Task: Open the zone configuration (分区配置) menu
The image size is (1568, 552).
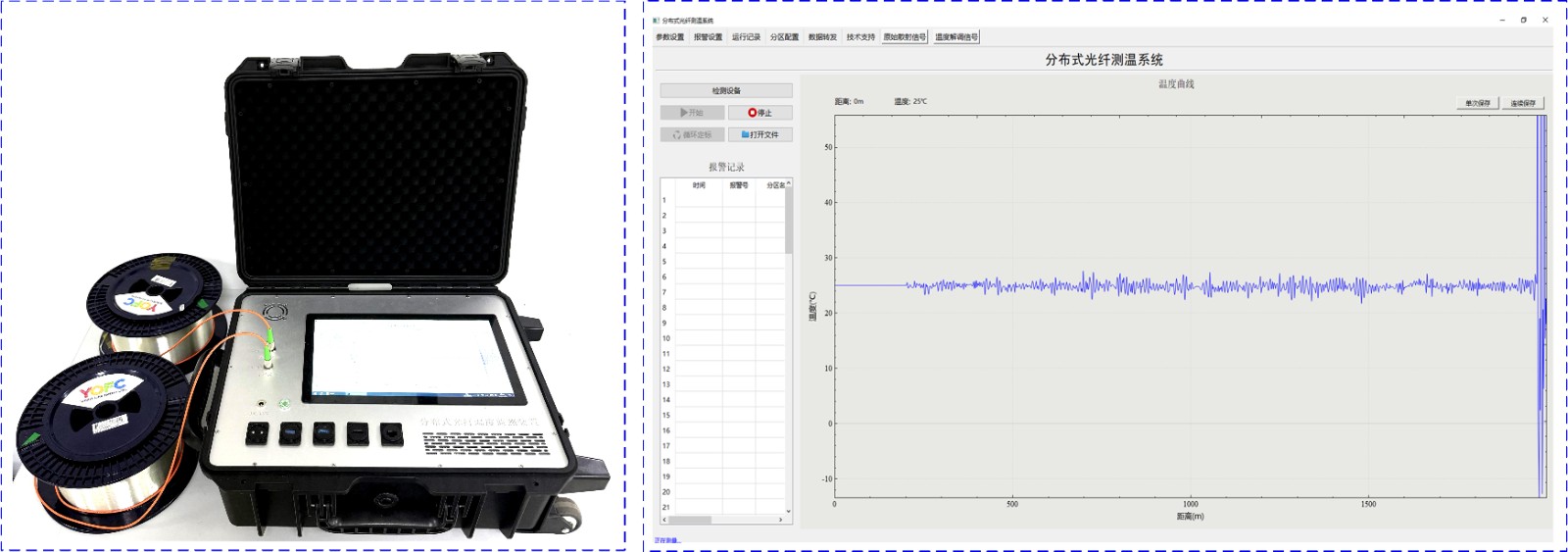Action: 784,37
